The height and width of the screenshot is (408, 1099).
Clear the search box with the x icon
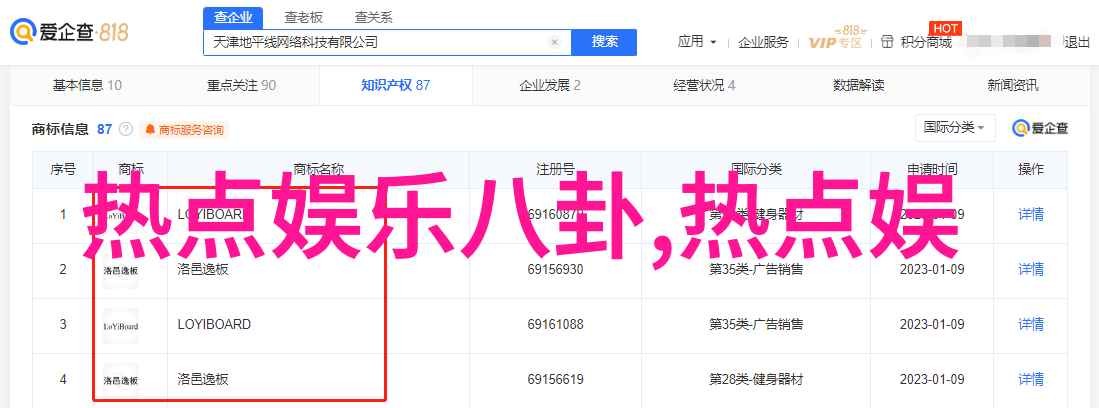coord(554,42)
